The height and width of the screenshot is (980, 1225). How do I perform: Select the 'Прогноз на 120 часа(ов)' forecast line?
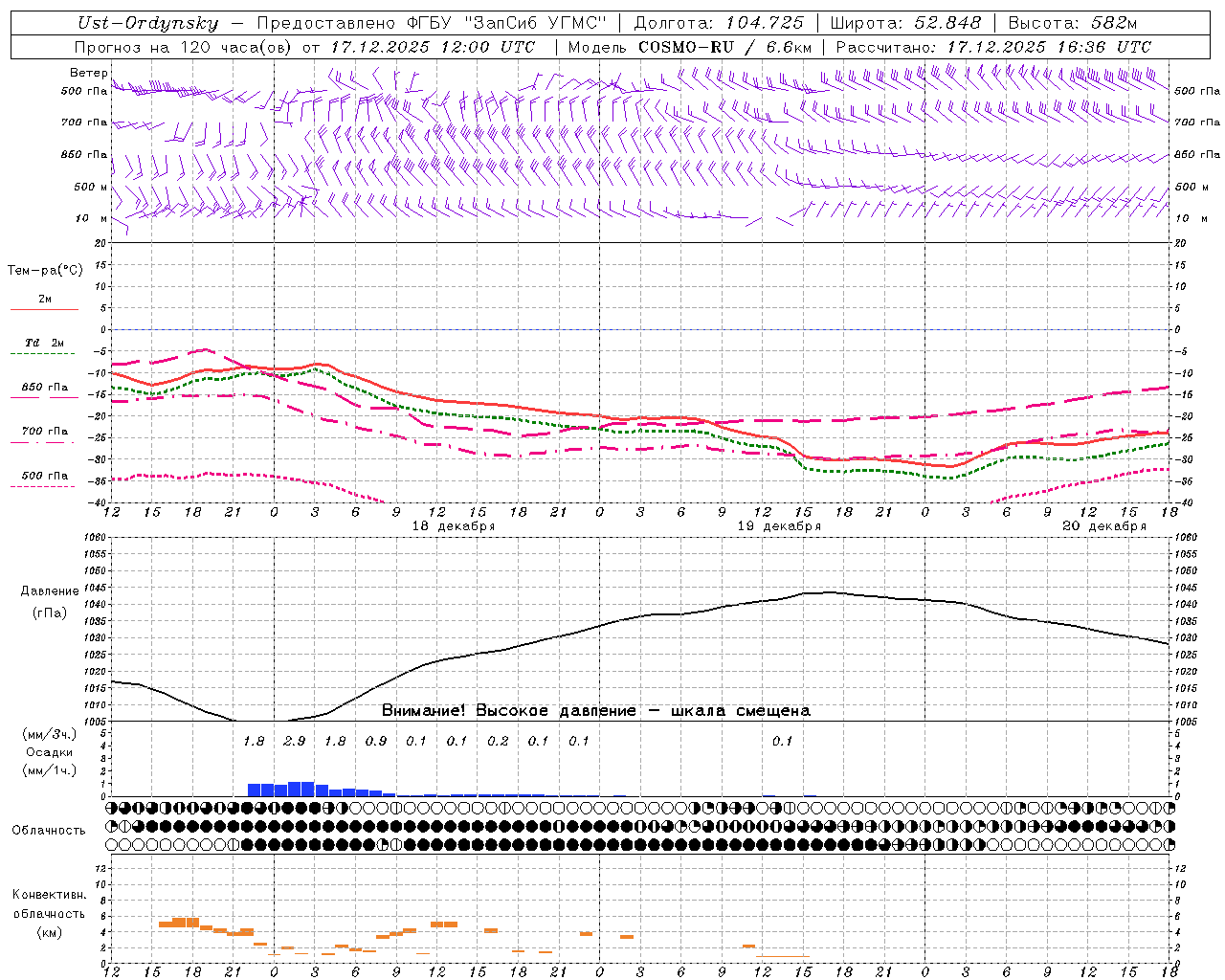pyautogui.click(x=183, y=47)
